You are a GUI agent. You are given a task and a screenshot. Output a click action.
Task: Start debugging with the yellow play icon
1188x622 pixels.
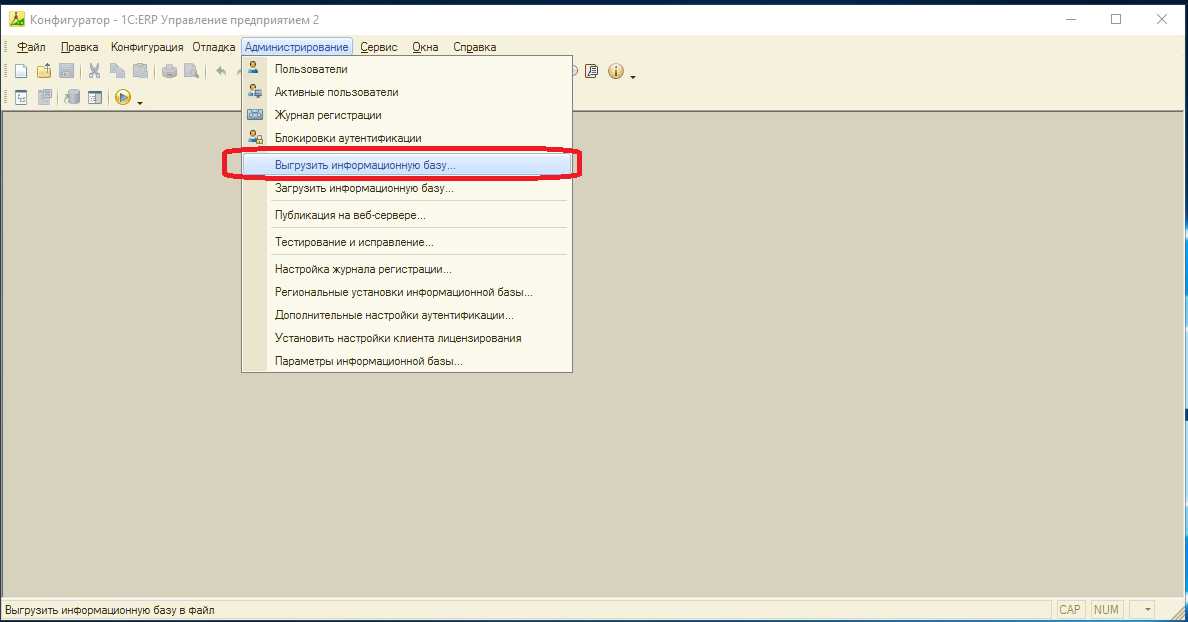coord(123,98)
